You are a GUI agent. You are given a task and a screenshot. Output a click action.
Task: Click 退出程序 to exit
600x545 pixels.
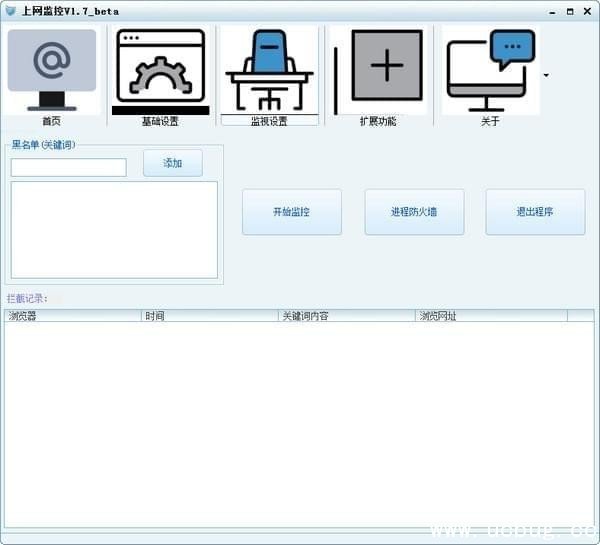pos(535,212)
